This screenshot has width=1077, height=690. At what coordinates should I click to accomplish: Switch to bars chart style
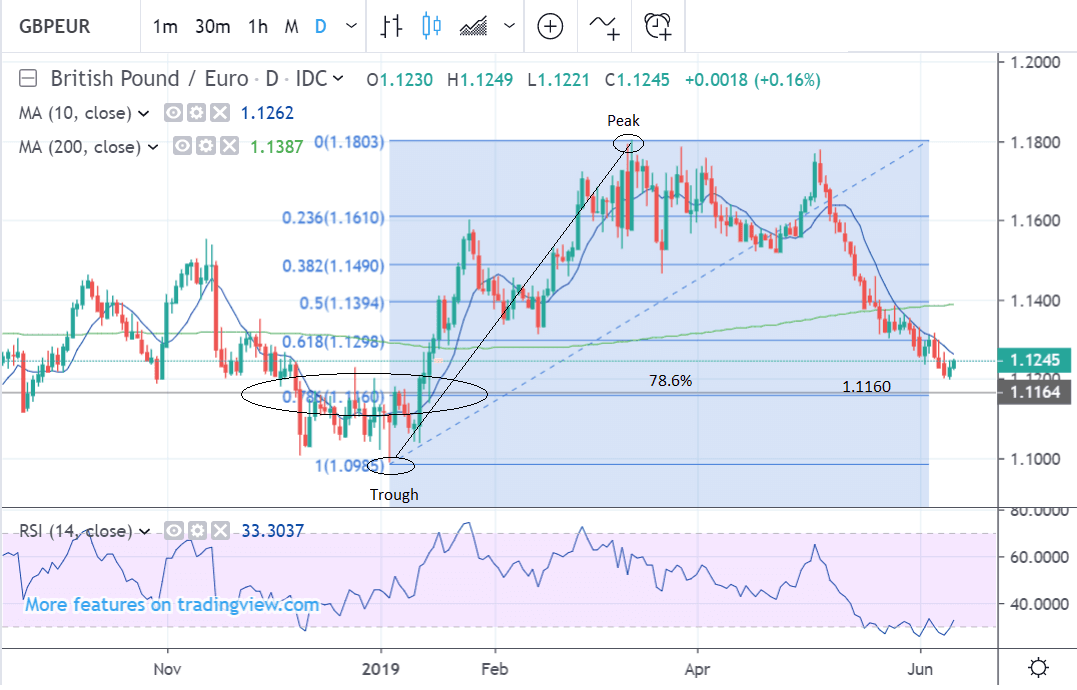click(x=392, y=27)
